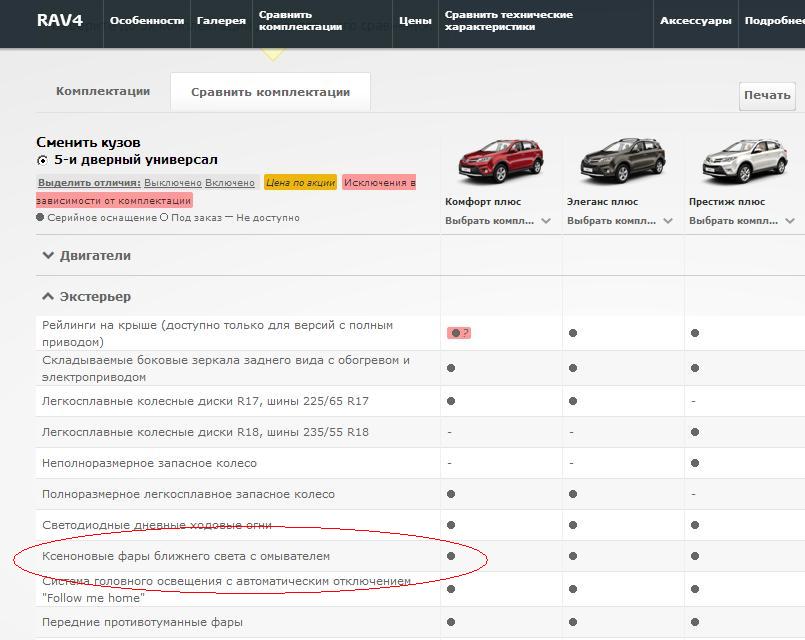The image size is (805, 640).
Task: Open the Аксессуары menu item
Action: 696,21
